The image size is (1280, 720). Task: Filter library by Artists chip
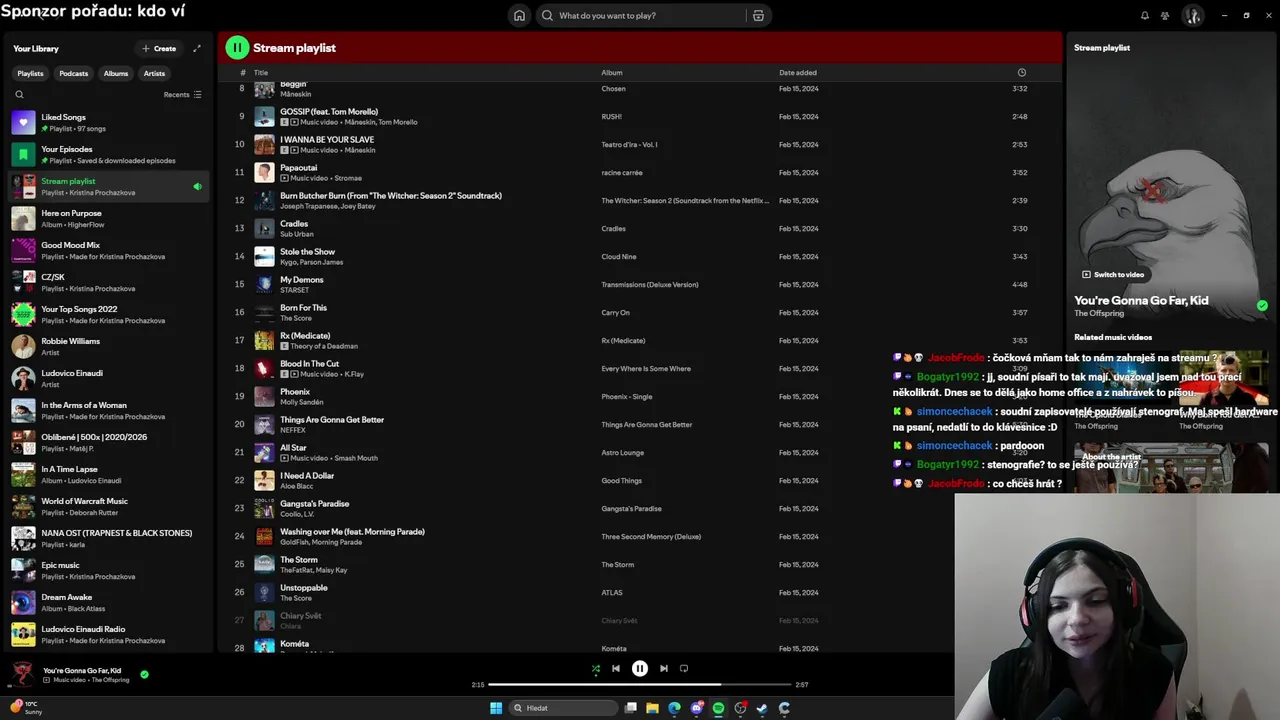[154, 73]
